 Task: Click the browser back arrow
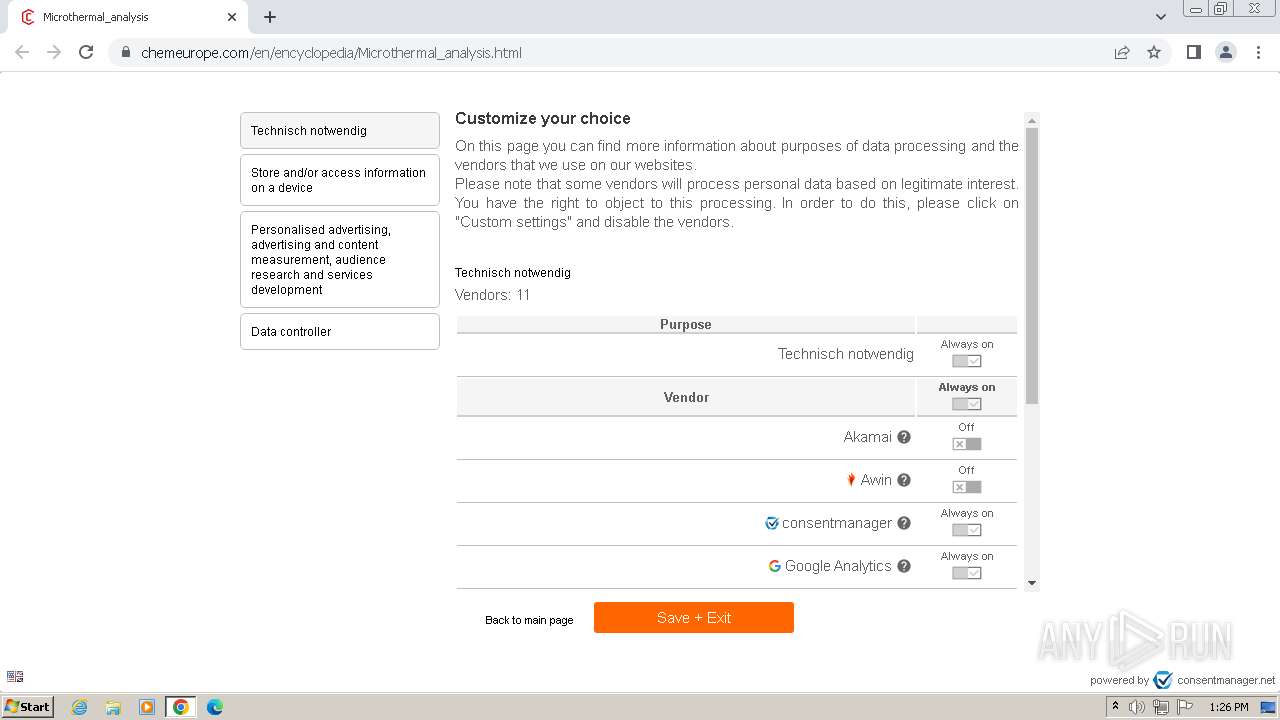22,52
